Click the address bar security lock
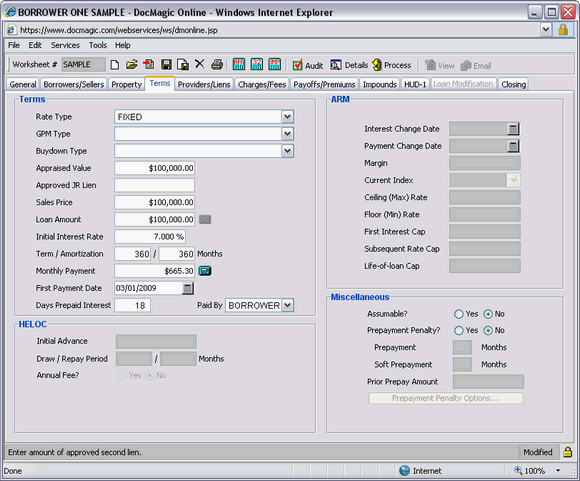580x481 pixels. tap(563, 30)
